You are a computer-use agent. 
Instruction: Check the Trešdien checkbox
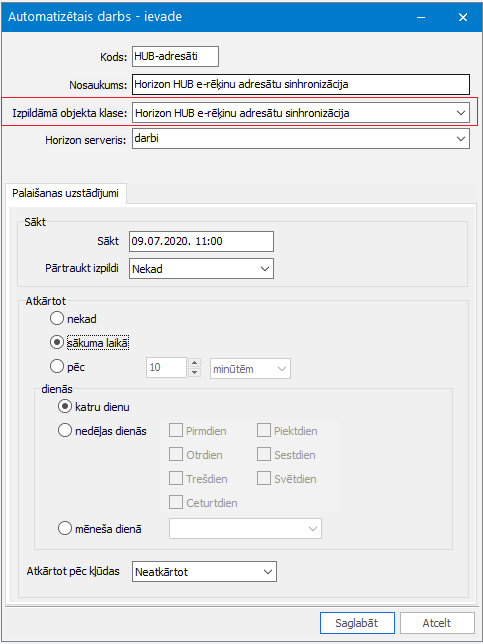176,479
